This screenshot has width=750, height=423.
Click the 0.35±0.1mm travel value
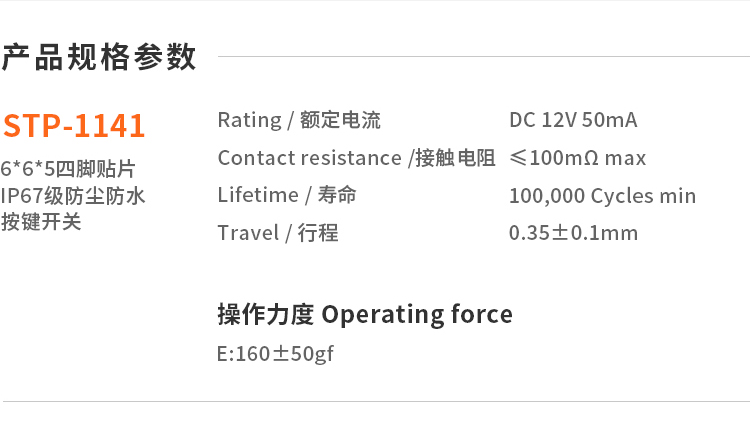coord(573,233)
